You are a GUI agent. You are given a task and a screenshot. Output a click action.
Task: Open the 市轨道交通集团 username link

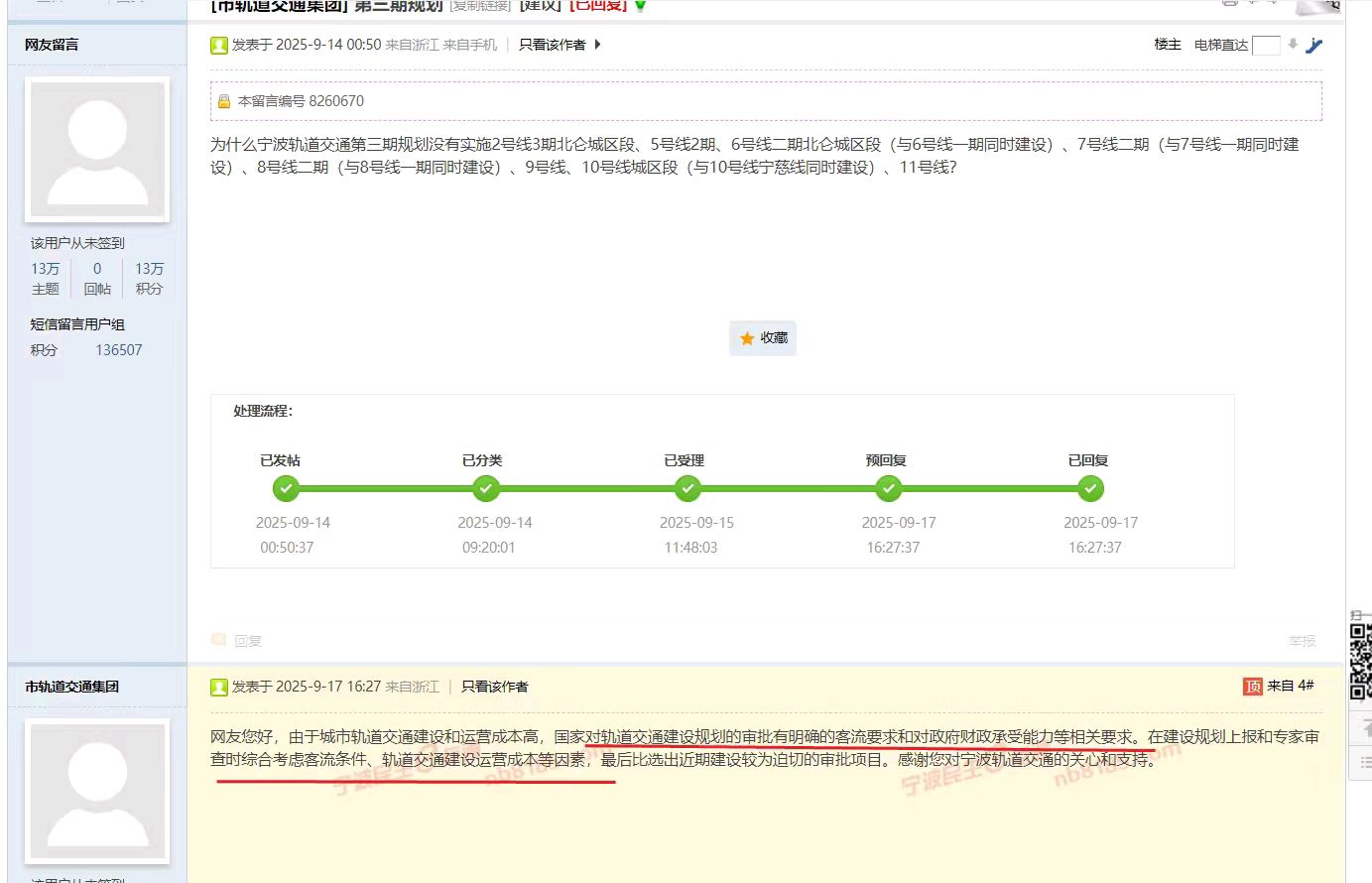[72, 687]
